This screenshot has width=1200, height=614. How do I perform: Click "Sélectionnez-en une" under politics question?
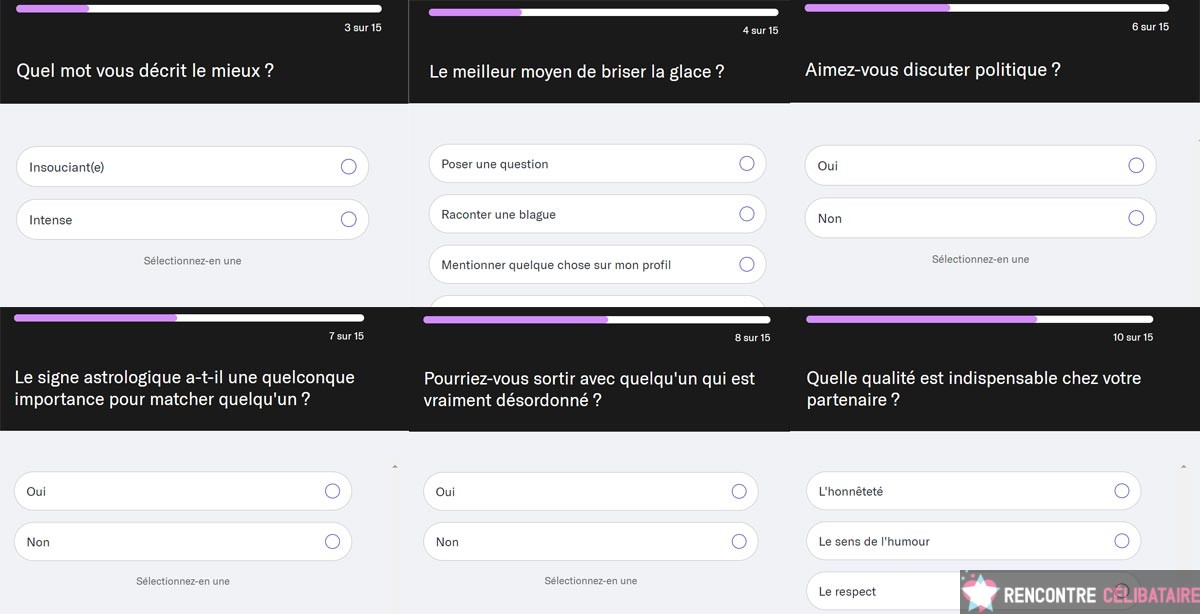click(978, 258)
